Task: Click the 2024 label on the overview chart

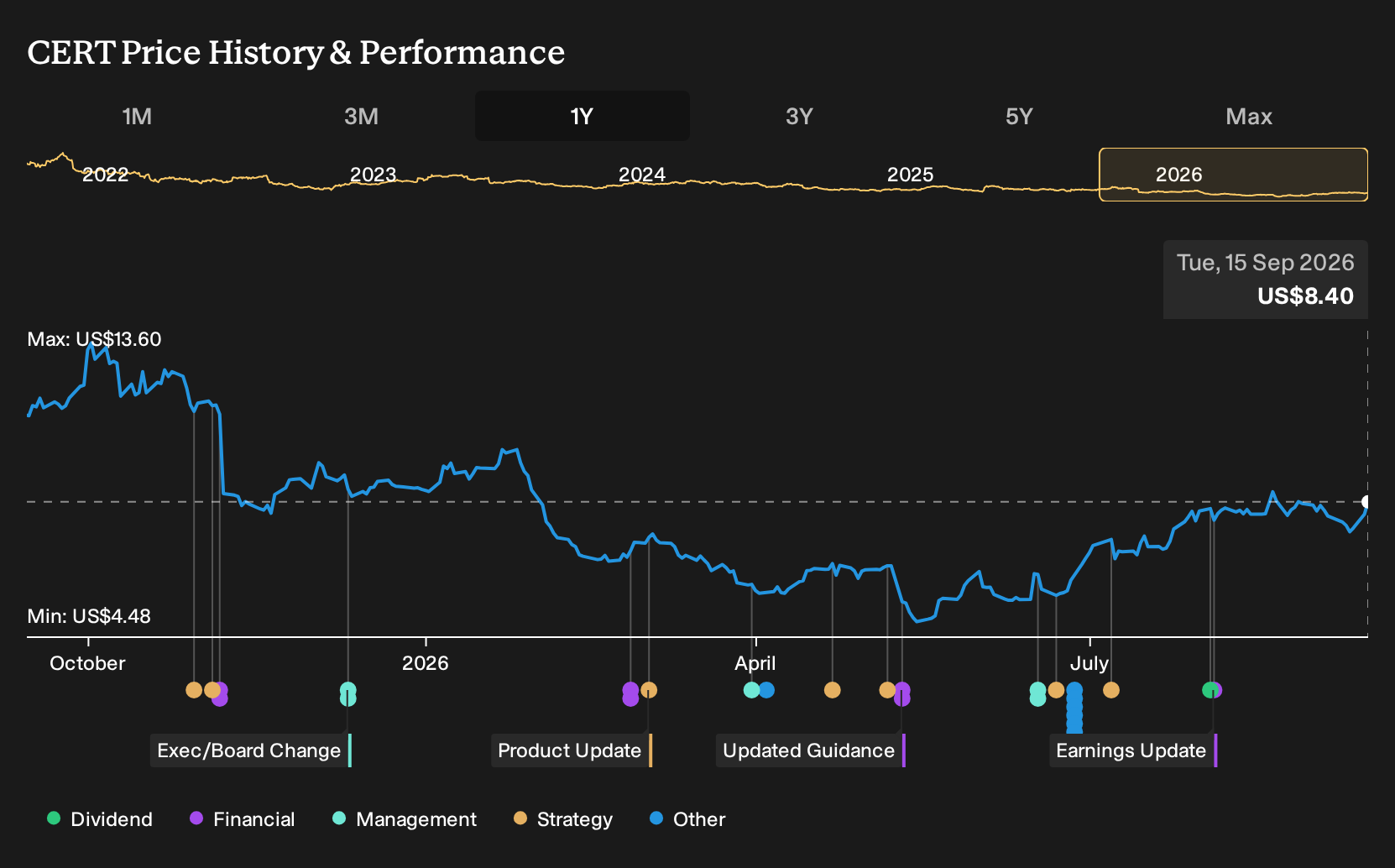Action: (x=642, y=175)
